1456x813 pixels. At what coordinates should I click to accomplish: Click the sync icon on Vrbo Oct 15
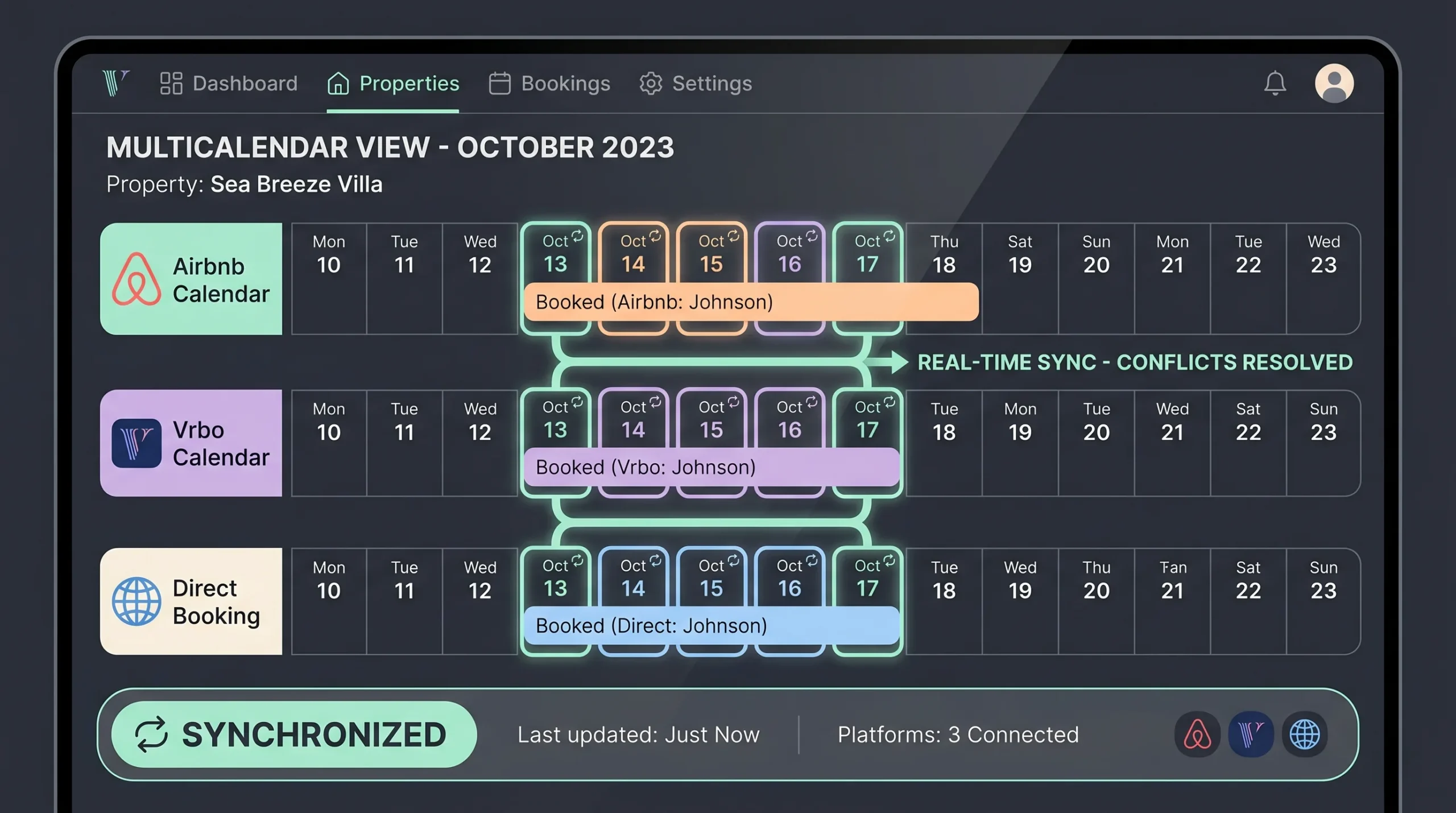click(734, 402)
